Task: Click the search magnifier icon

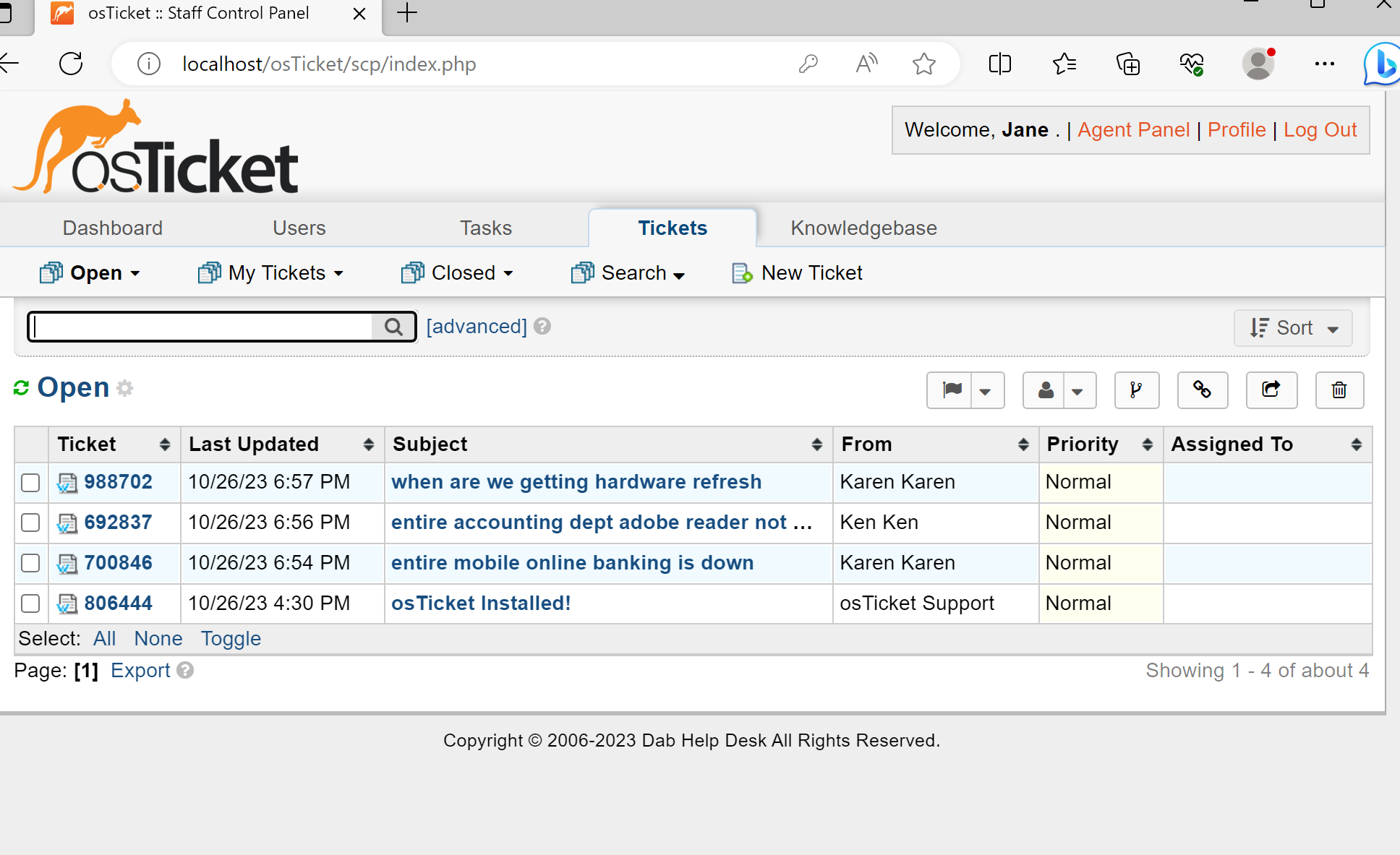Action: 394,327
